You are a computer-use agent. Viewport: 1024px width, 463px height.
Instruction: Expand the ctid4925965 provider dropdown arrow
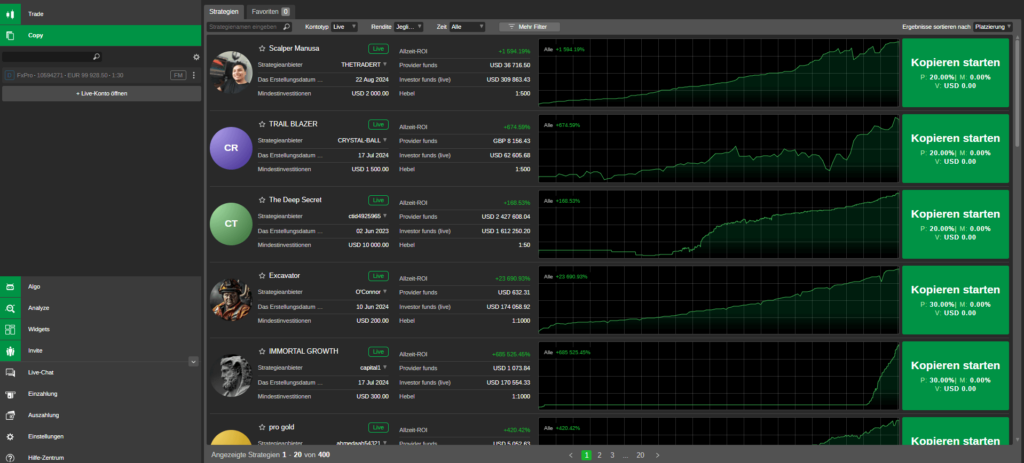pos(385,216)
